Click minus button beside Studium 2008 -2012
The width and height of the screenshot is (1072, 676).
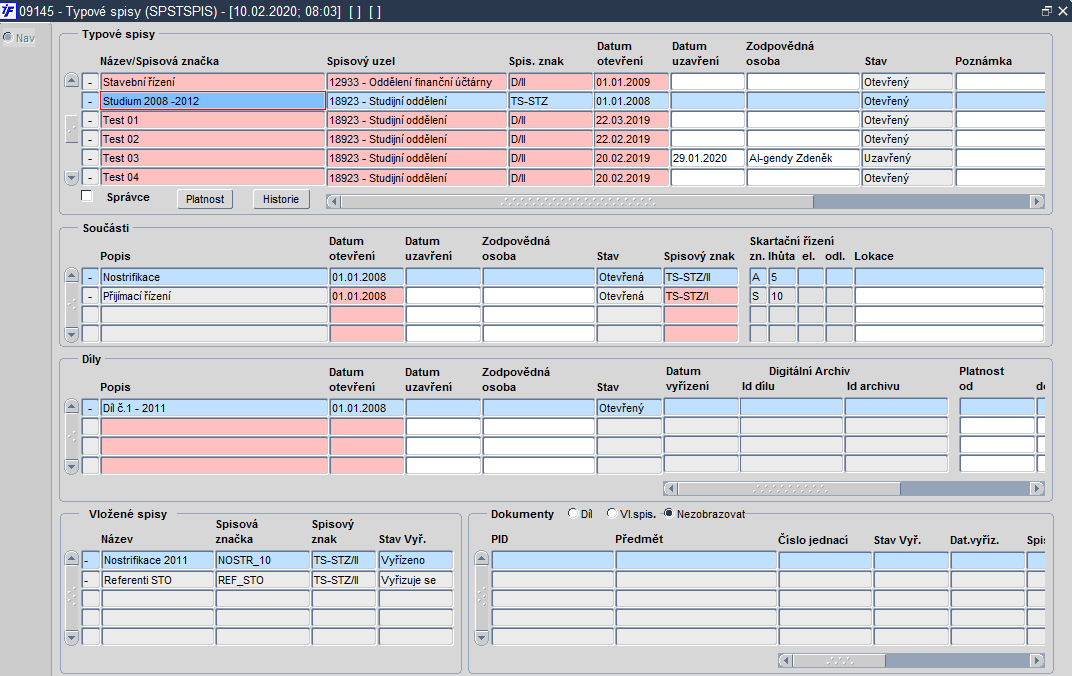(x=90, y=101)
